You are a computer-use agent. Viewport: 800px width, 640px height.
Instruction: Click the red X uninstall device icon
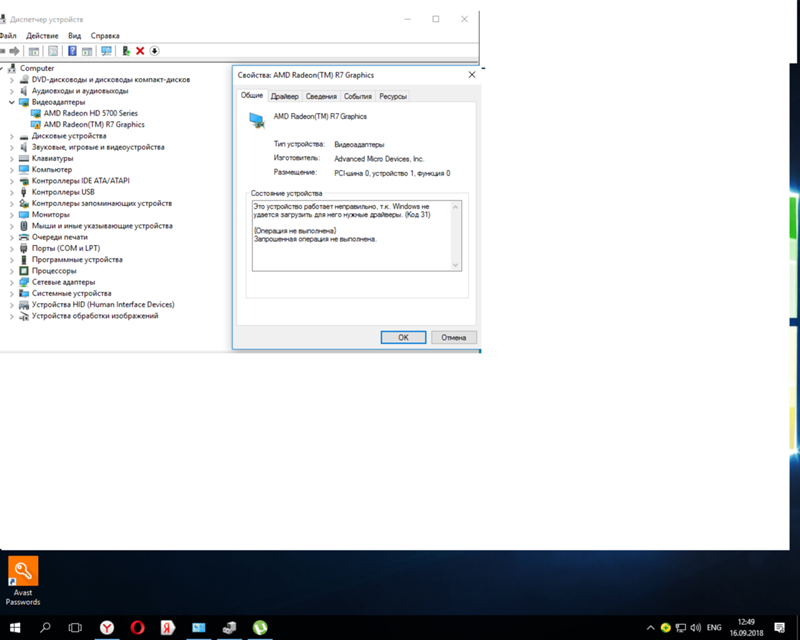[x=140, y=51]
